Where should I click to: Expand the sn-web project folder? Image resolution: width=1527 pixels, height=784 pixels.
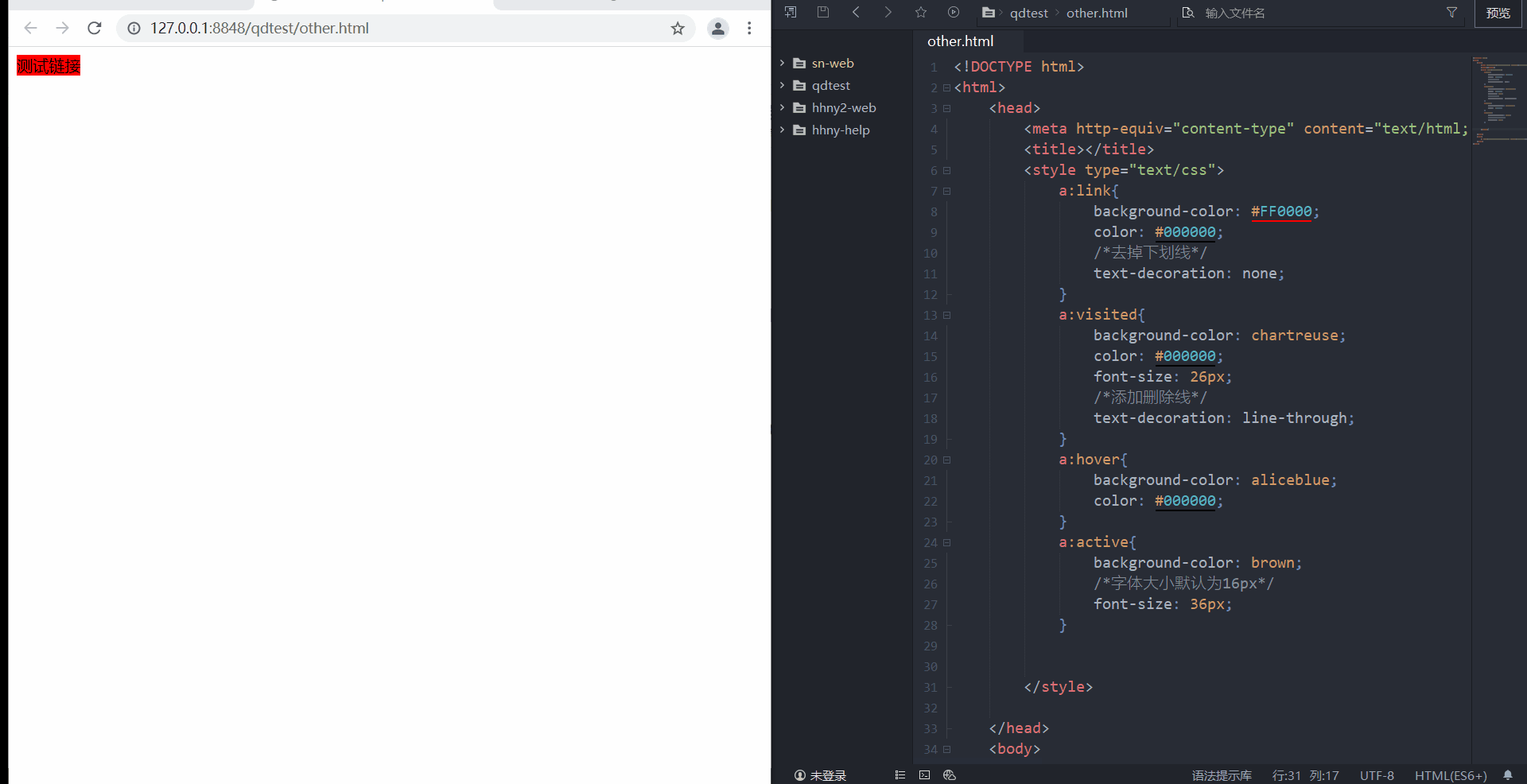click(x=783, y=63)
